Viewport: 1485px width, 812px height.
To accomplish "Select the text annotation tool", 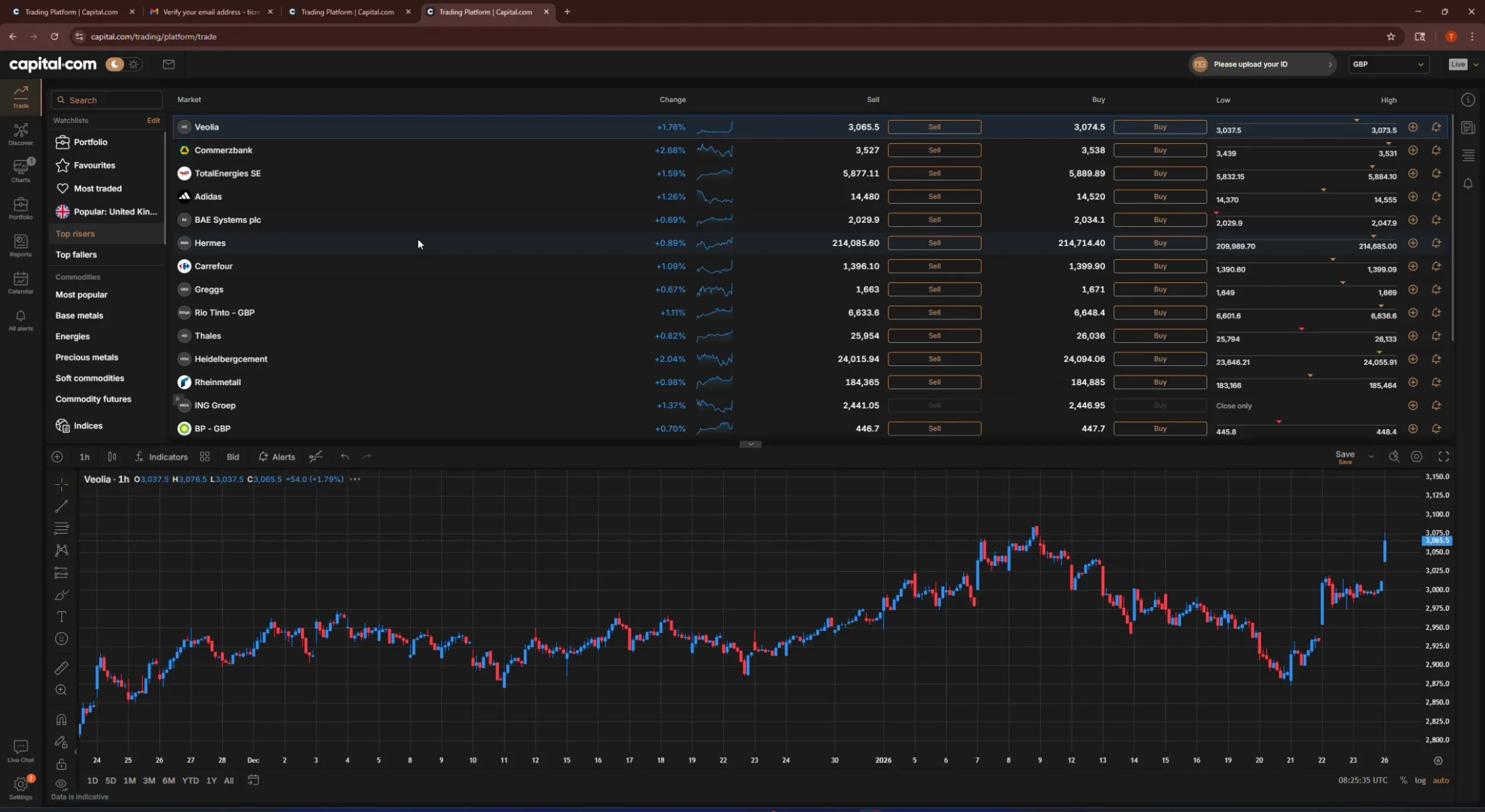I will click(x=61, y=617).
